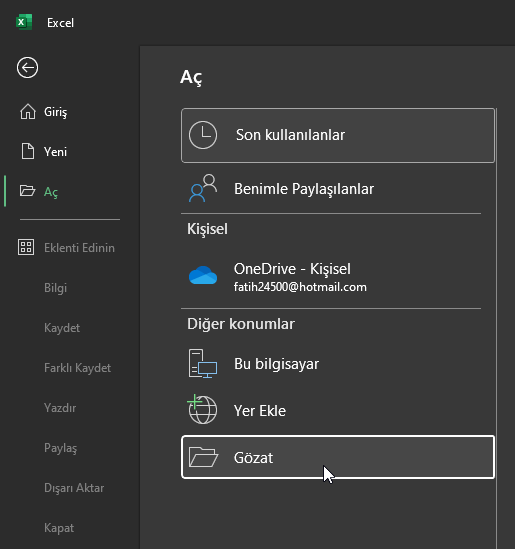Browse Bu bilgisayar location
This screenshot has height=549, width=515.
coord(338,363)
